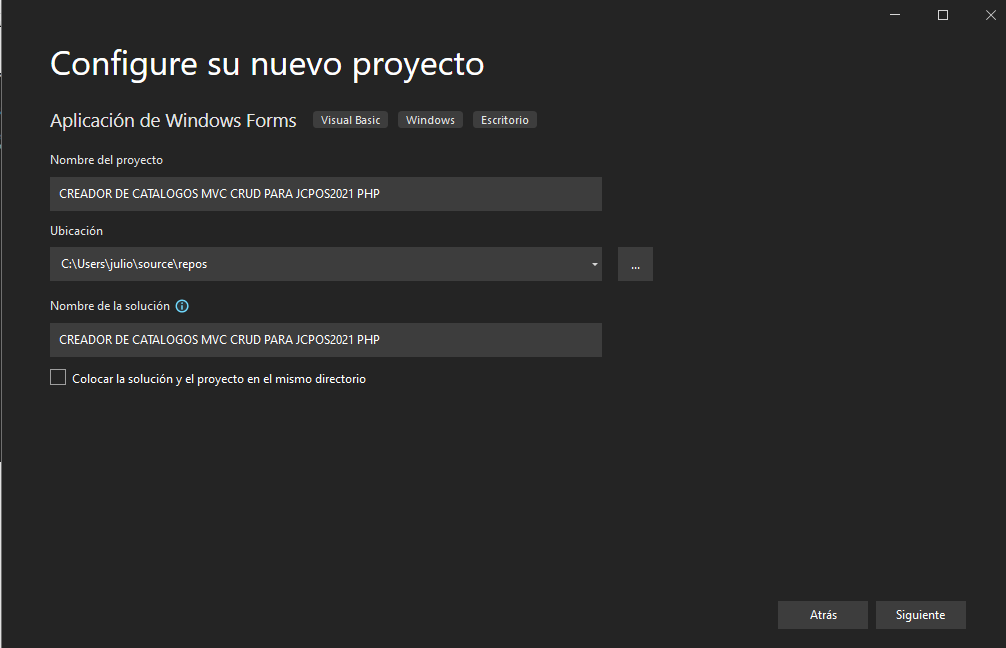Click the "Configure su nuevo proyecto" heading
Image resolution: width=1006 pixels, height=648 pixels.
(x=267, y=64)
